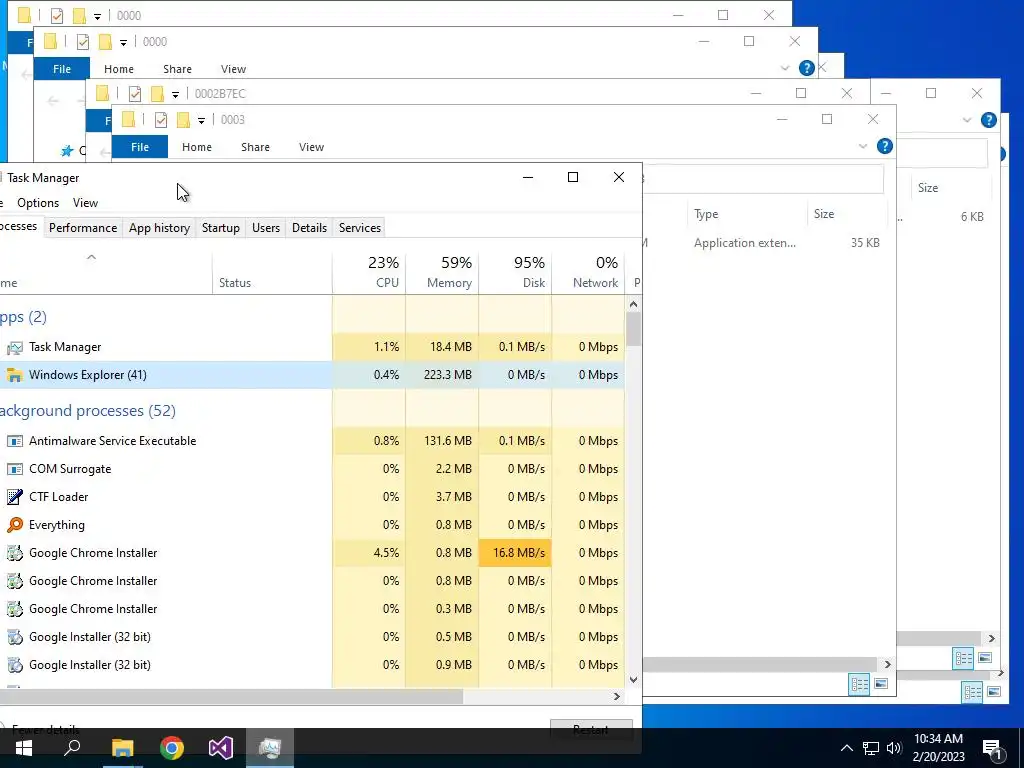Open the network icon in the system tray
The width and height of the screenshot is (1024, 768).
coord(871,748)
